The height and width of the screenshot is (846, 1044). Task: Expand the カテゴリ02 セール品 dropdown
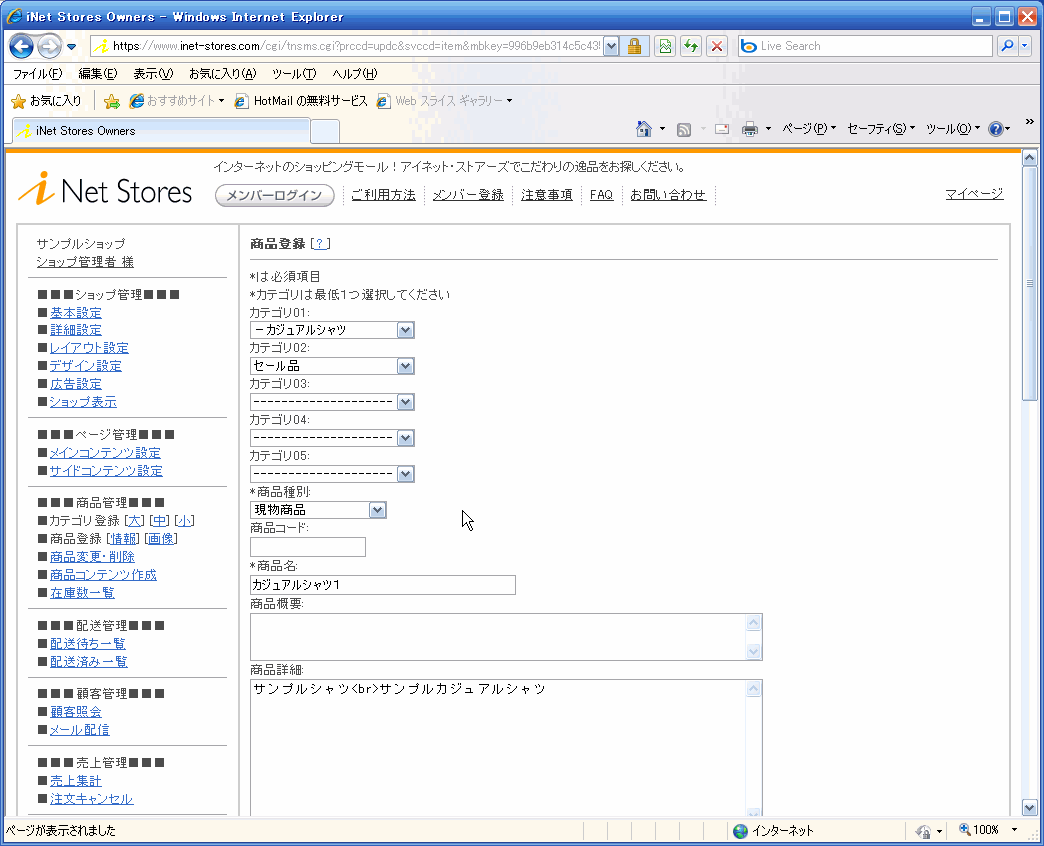click(x=405, y=366)
